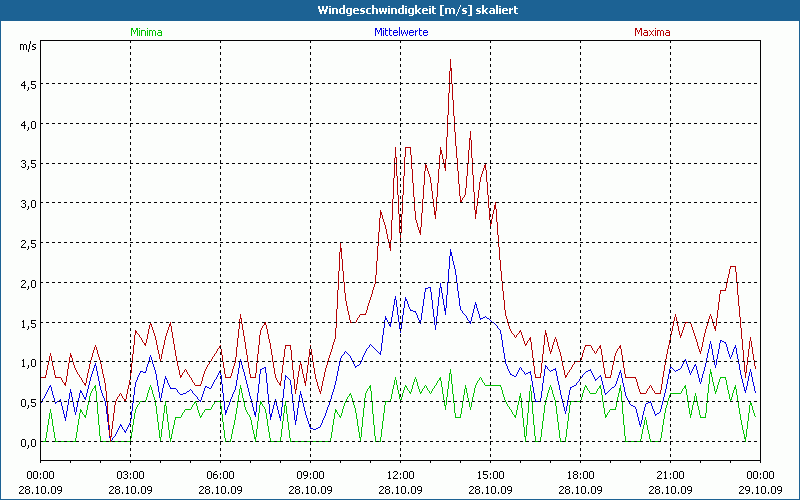Click the 2,5 y-axis value

point(28,244)
